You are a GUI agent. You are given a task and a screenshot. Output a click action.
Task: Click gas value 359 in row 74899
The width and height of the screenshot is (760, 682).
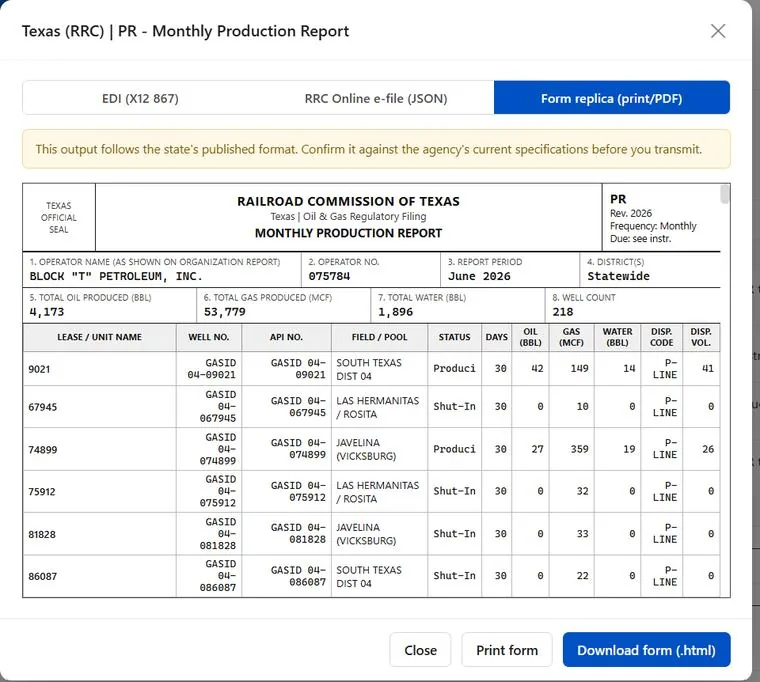pyautogui.click(x=580, y=449)
